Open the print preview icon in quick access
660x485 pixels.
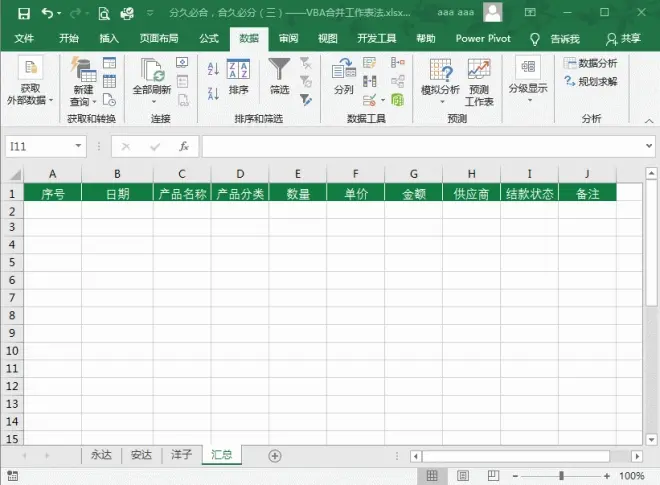click(x=104, y=13)
